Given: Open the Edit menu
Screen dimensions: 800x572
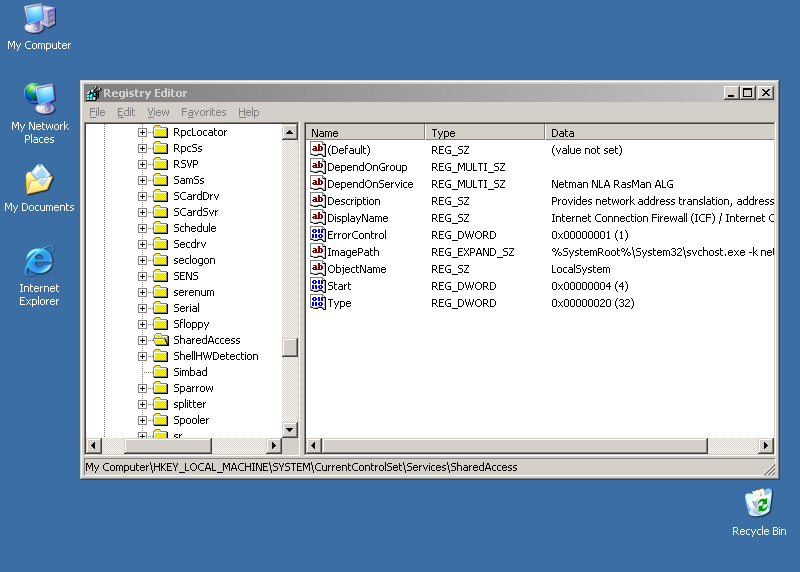Looking at the screenshot, I should [126, 112].
